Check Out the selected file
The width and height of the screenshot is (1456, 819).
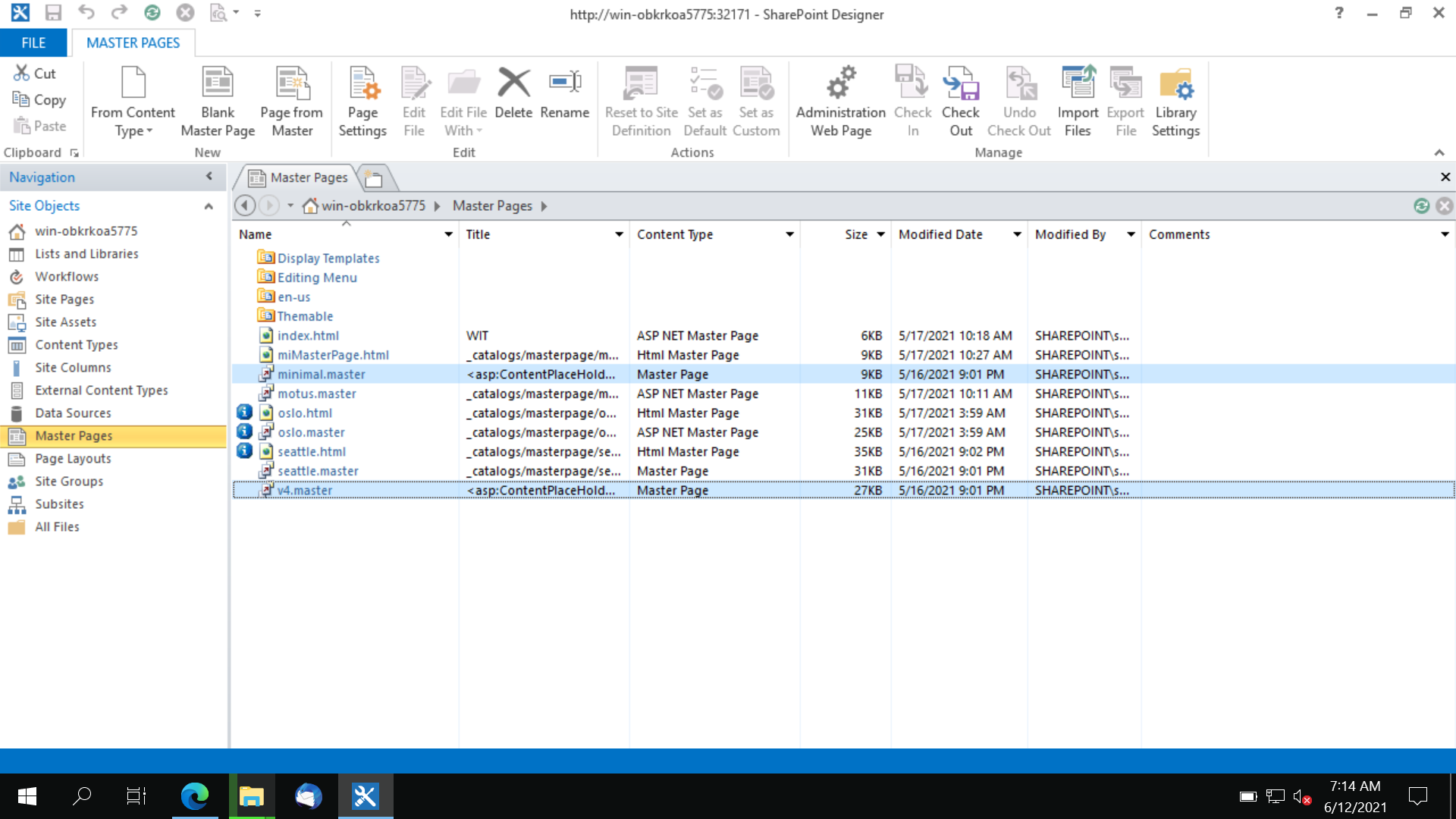[961, 103]
